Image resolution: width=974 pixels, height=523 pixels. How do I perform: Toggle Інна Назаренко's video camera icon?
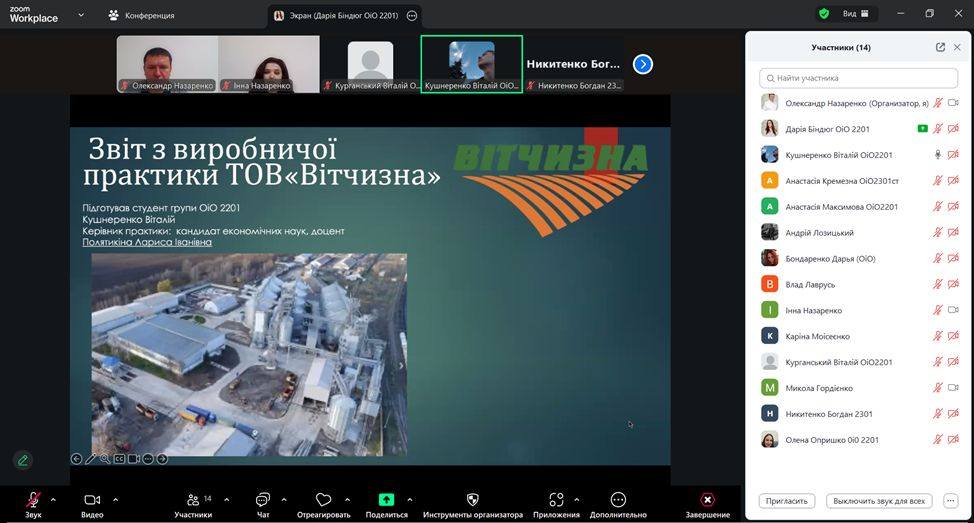(953, 310)
